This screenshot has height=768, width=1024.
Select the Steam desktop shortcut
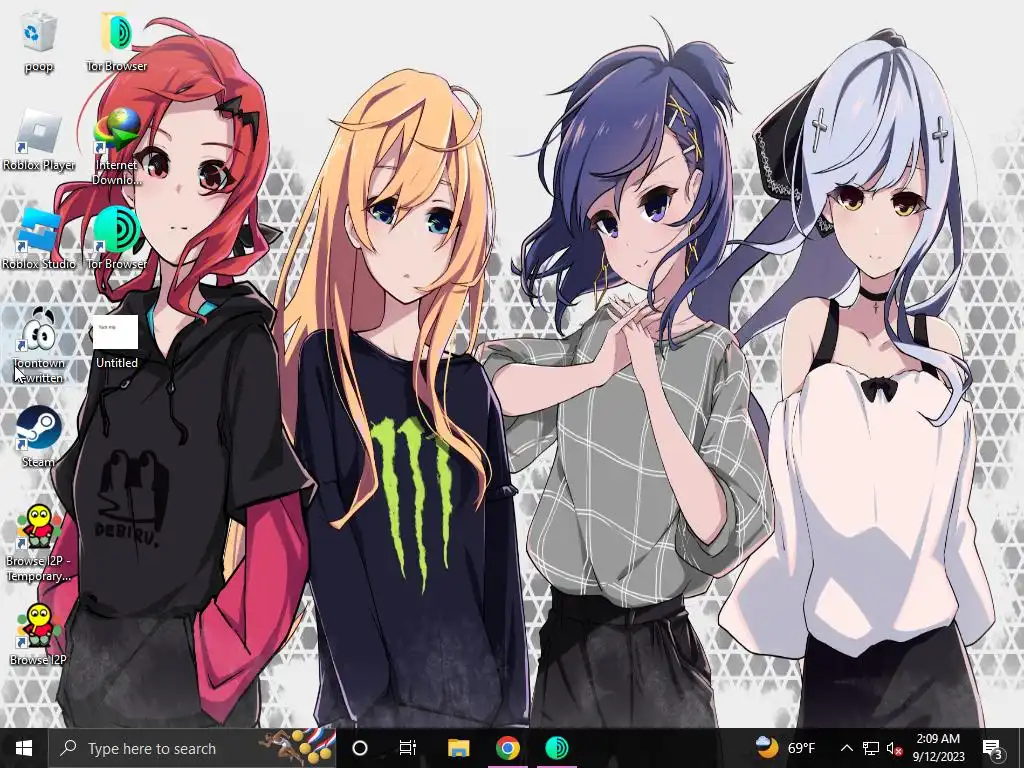pyautogui.click(x=39, y=437)
